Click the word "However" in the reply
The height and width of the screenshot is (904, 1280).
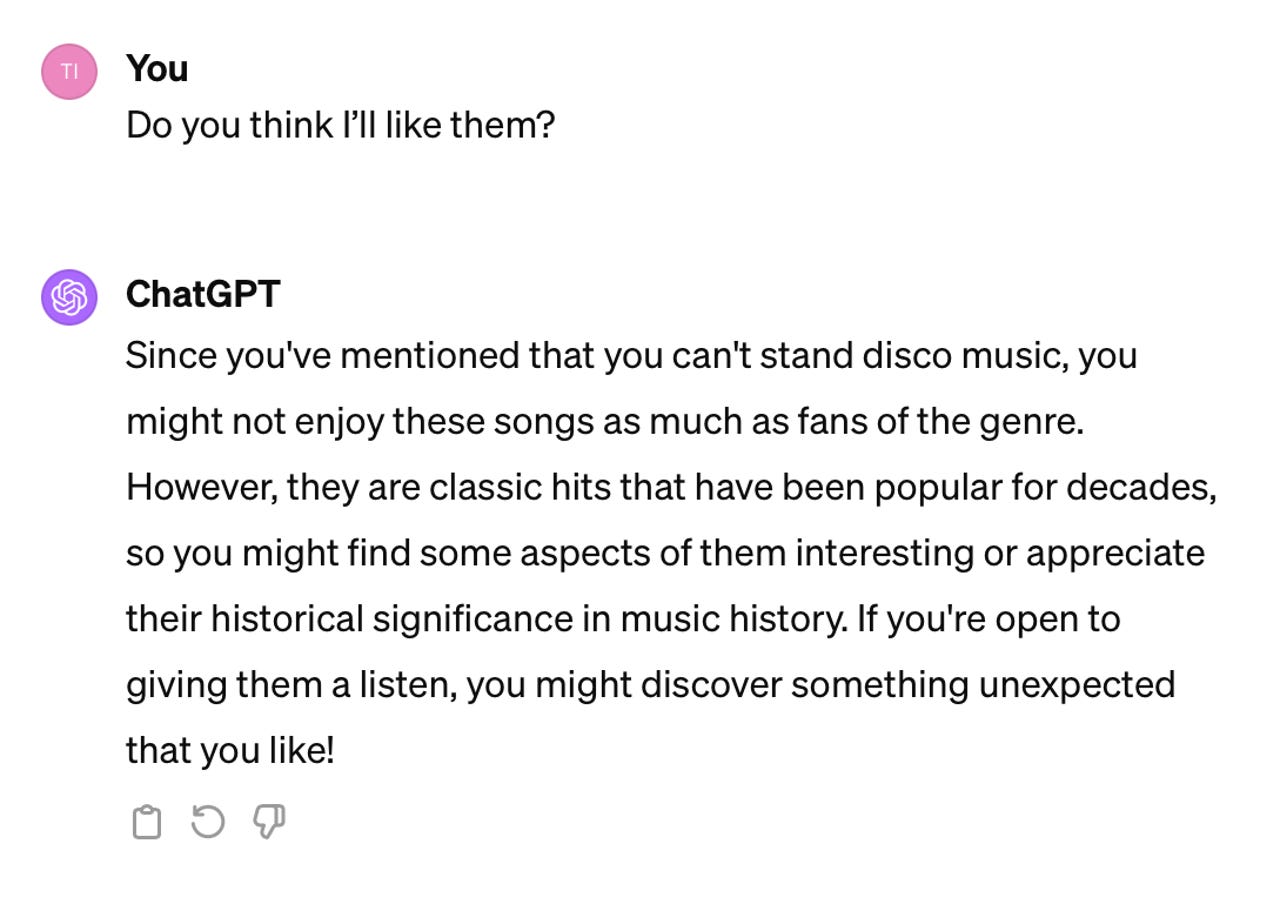click(x=200, y=488)
